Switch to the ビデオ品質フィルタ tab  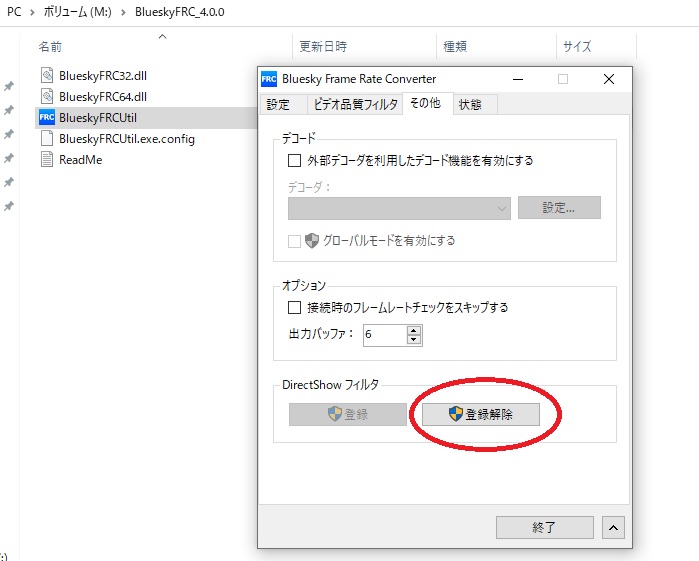[355, 105]
